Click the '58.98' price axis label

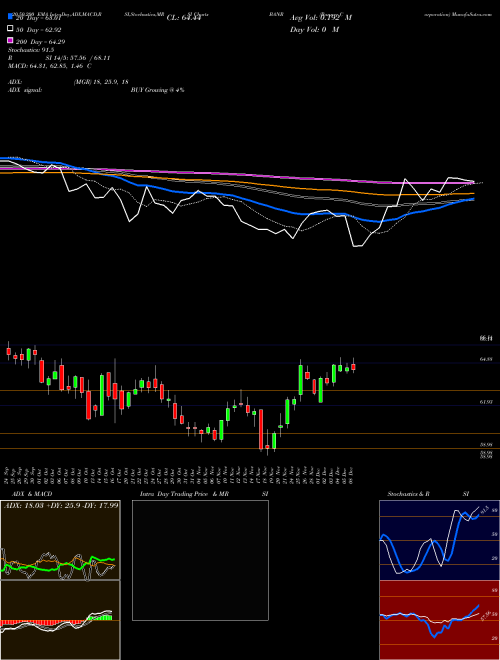pyautogui.click(x=486, y=444)
